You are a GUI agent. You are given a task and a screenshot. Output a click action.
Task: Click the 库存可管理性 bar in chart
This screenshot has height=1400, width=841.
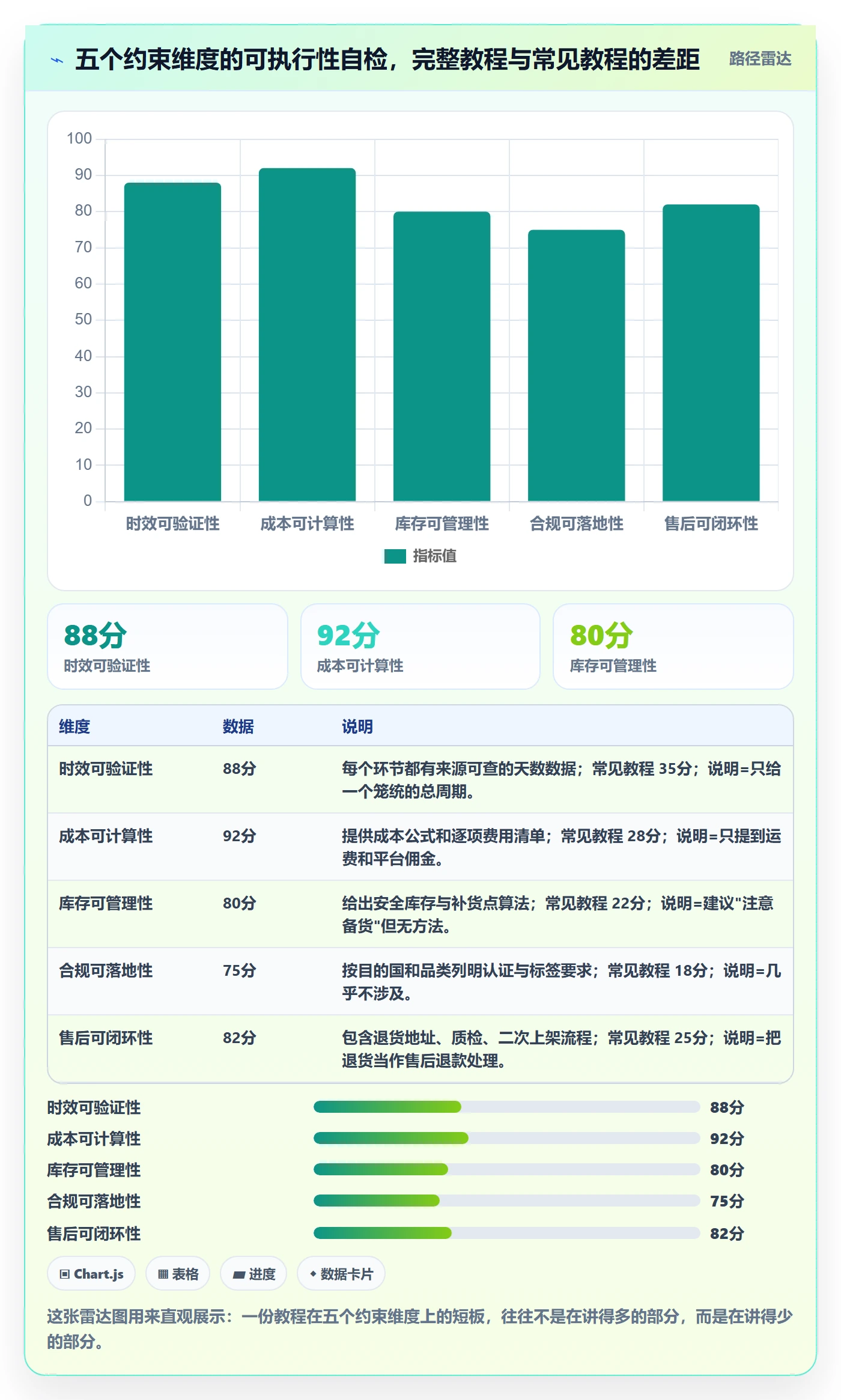pos(442,356)
